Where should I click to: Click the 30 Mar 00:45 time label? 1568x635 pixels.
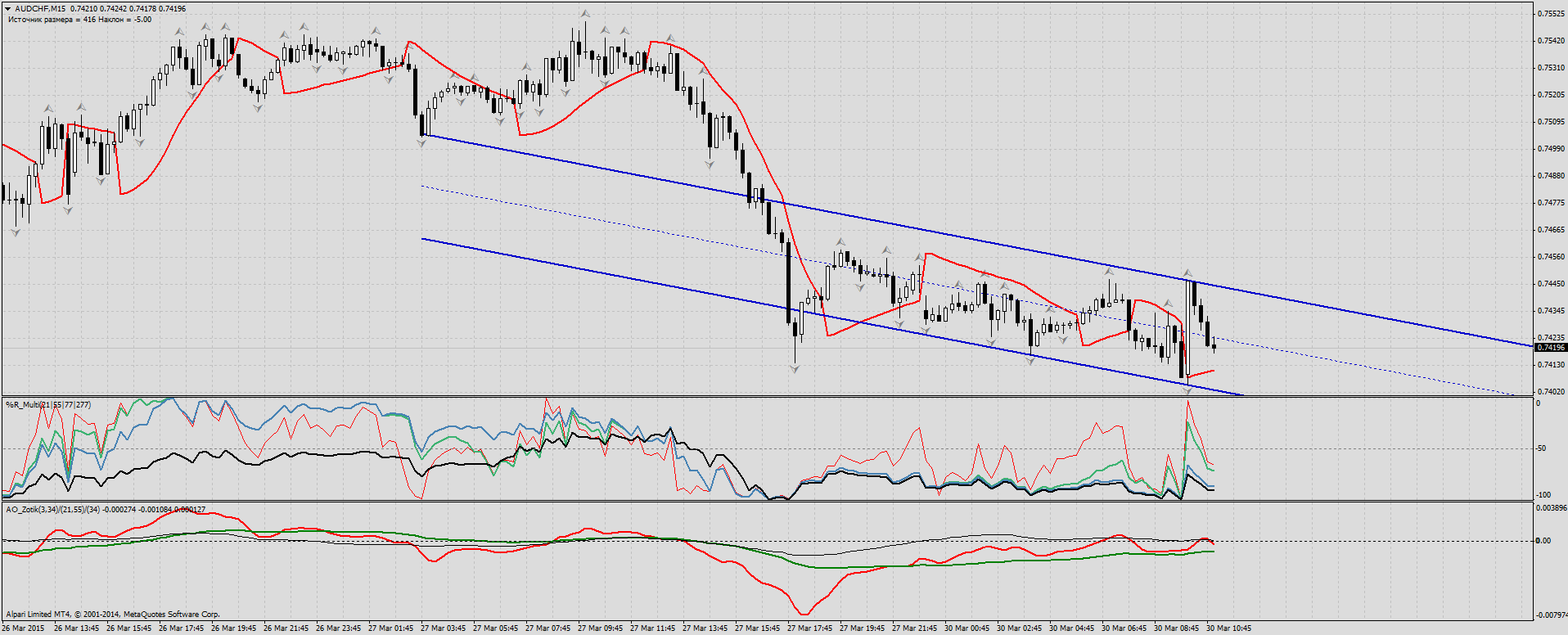967,628
